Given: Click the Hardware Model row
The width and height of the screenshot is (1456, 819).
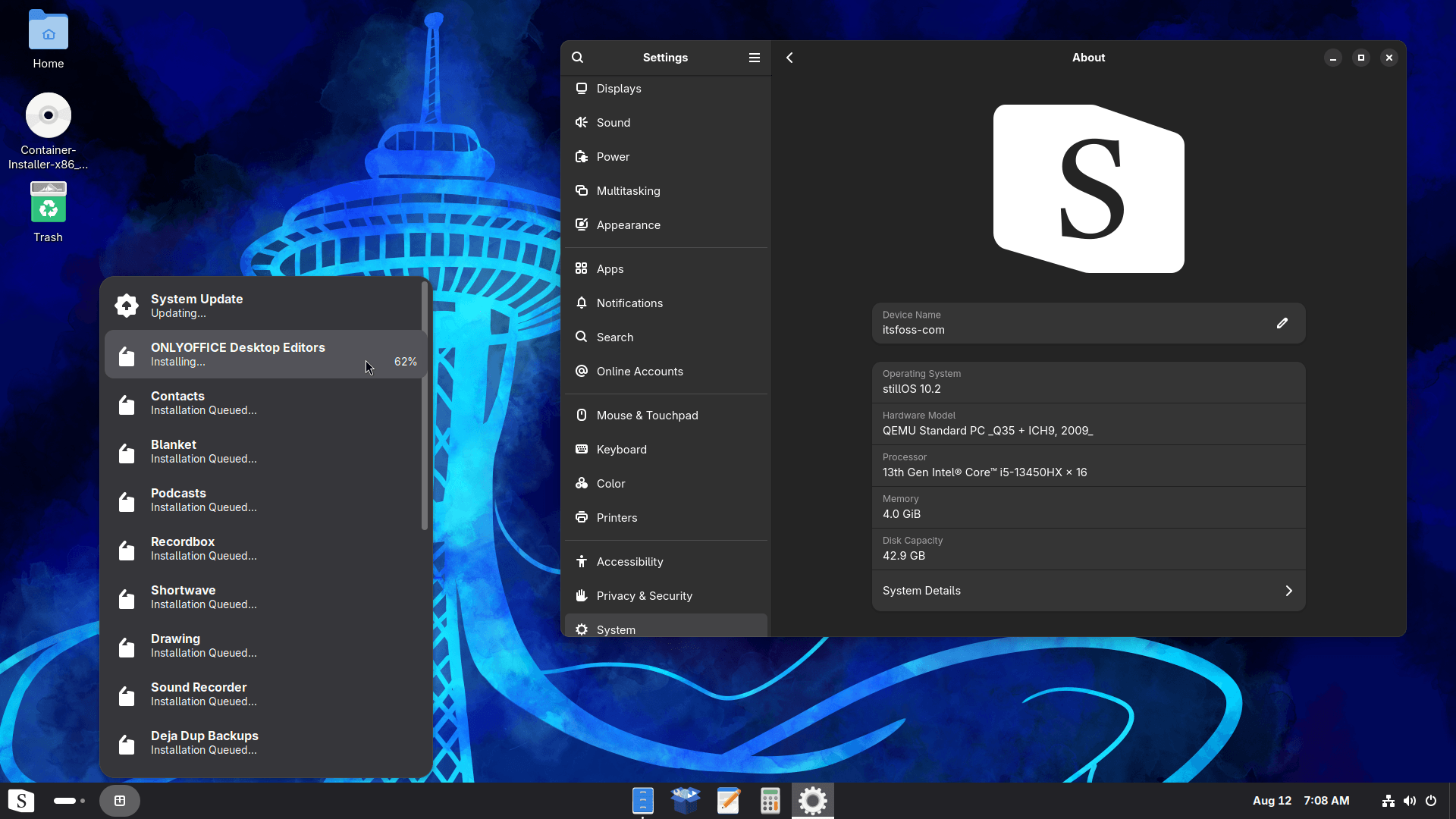Looking at the screenshot, I should (1088, 424).
